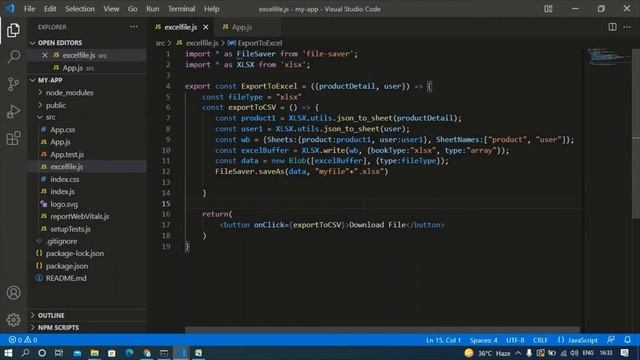
Task: Open the Windows Start menu
Action: (x=8, y=353)
